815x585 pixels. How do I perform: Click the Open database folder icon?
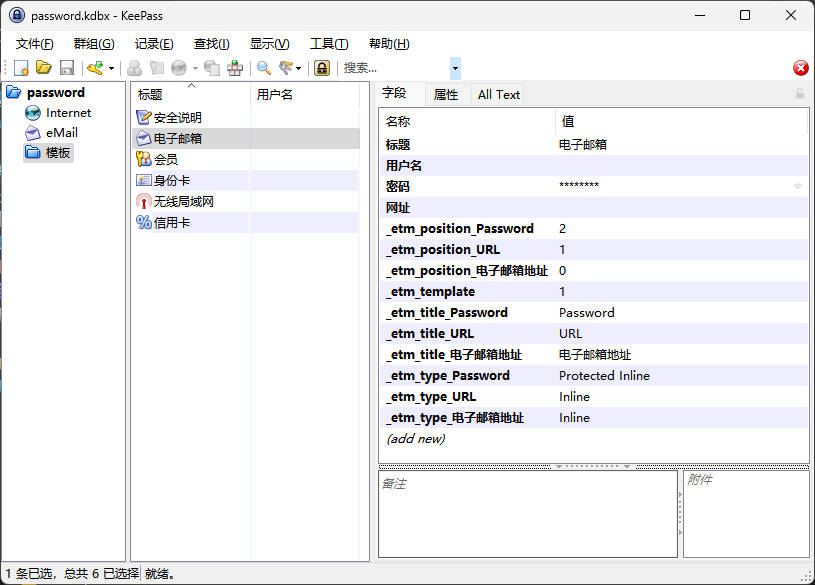[x=44, y=68]
